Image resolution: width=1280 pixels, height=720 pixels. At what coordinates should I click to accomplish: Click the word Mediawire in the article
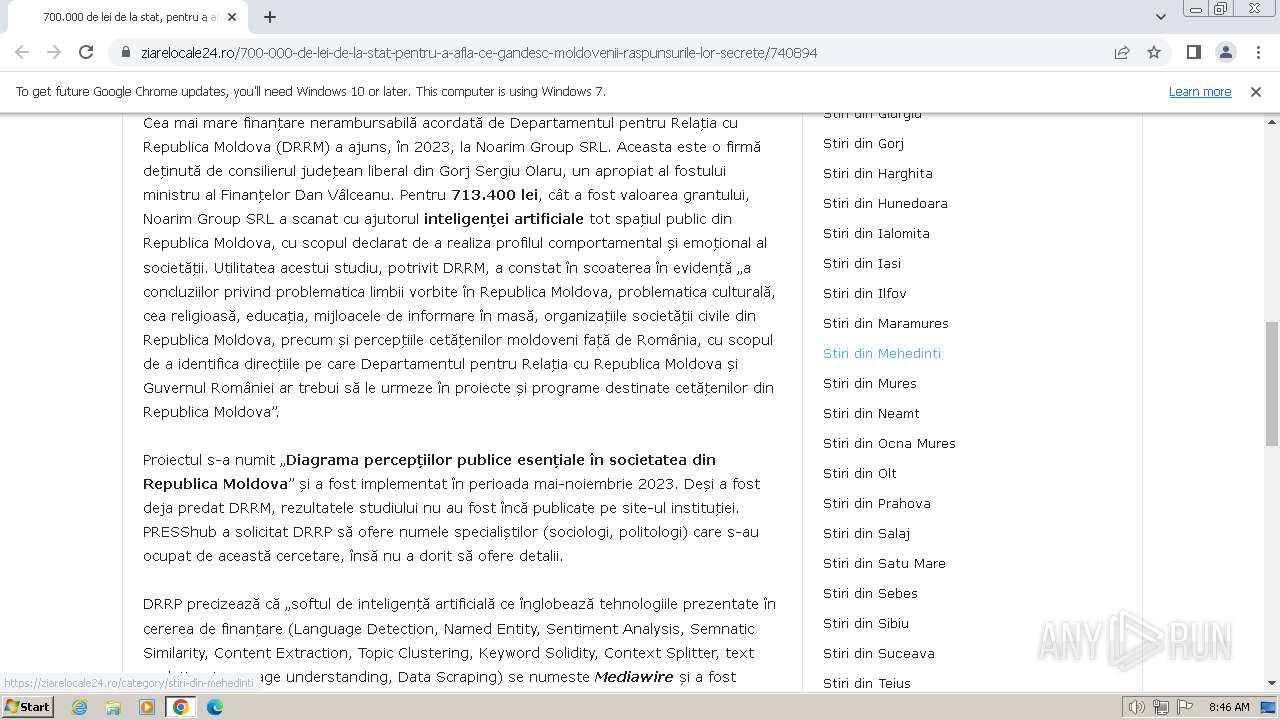[634, 677]
